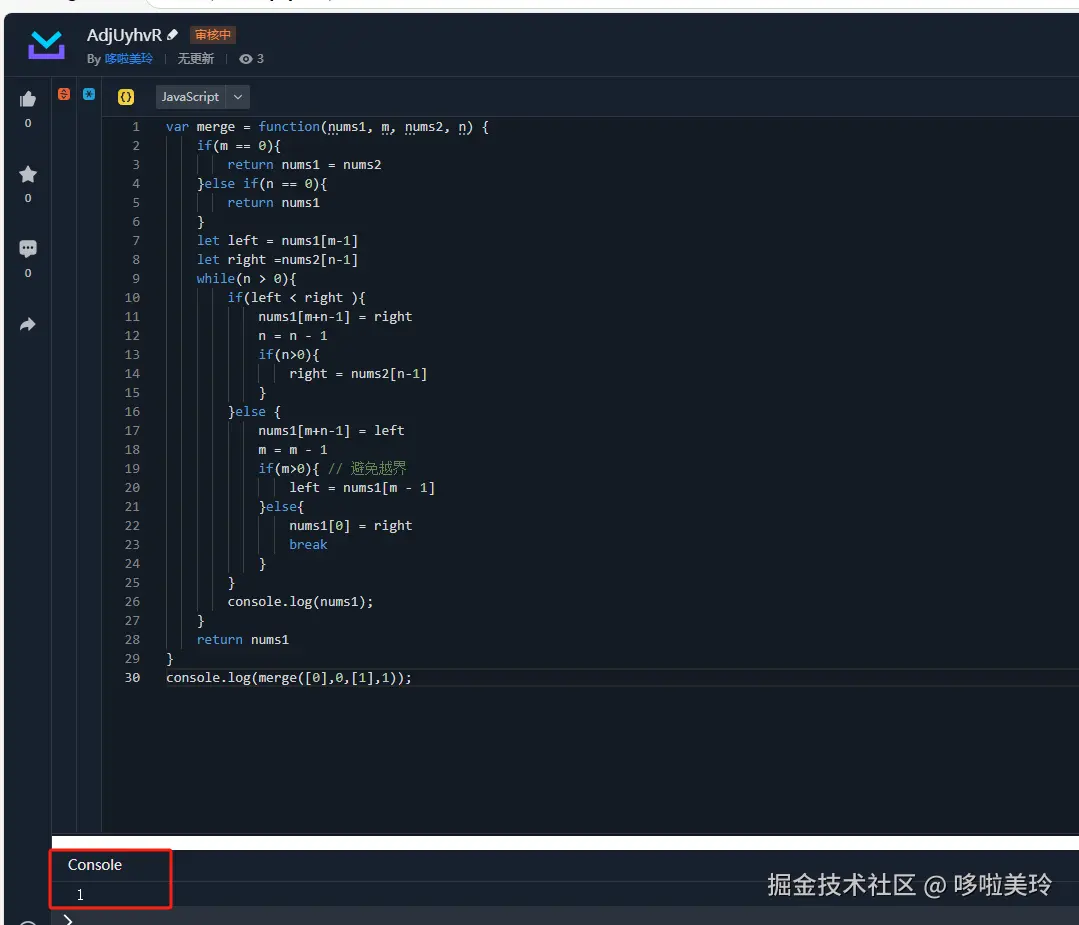Open the orange HTML panel icon

[64, 94]
